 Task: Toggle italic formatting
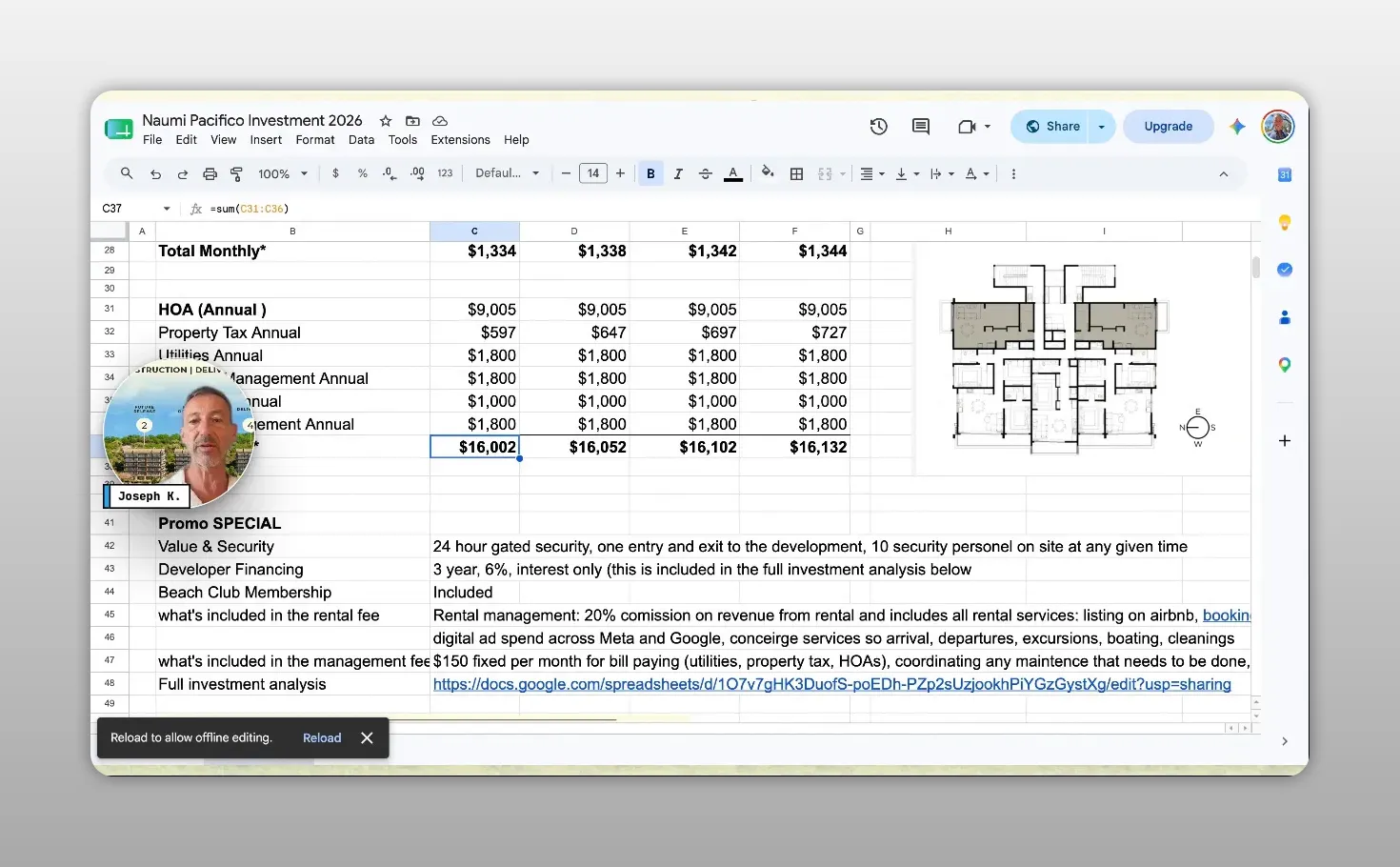click(x=678, y=173)
